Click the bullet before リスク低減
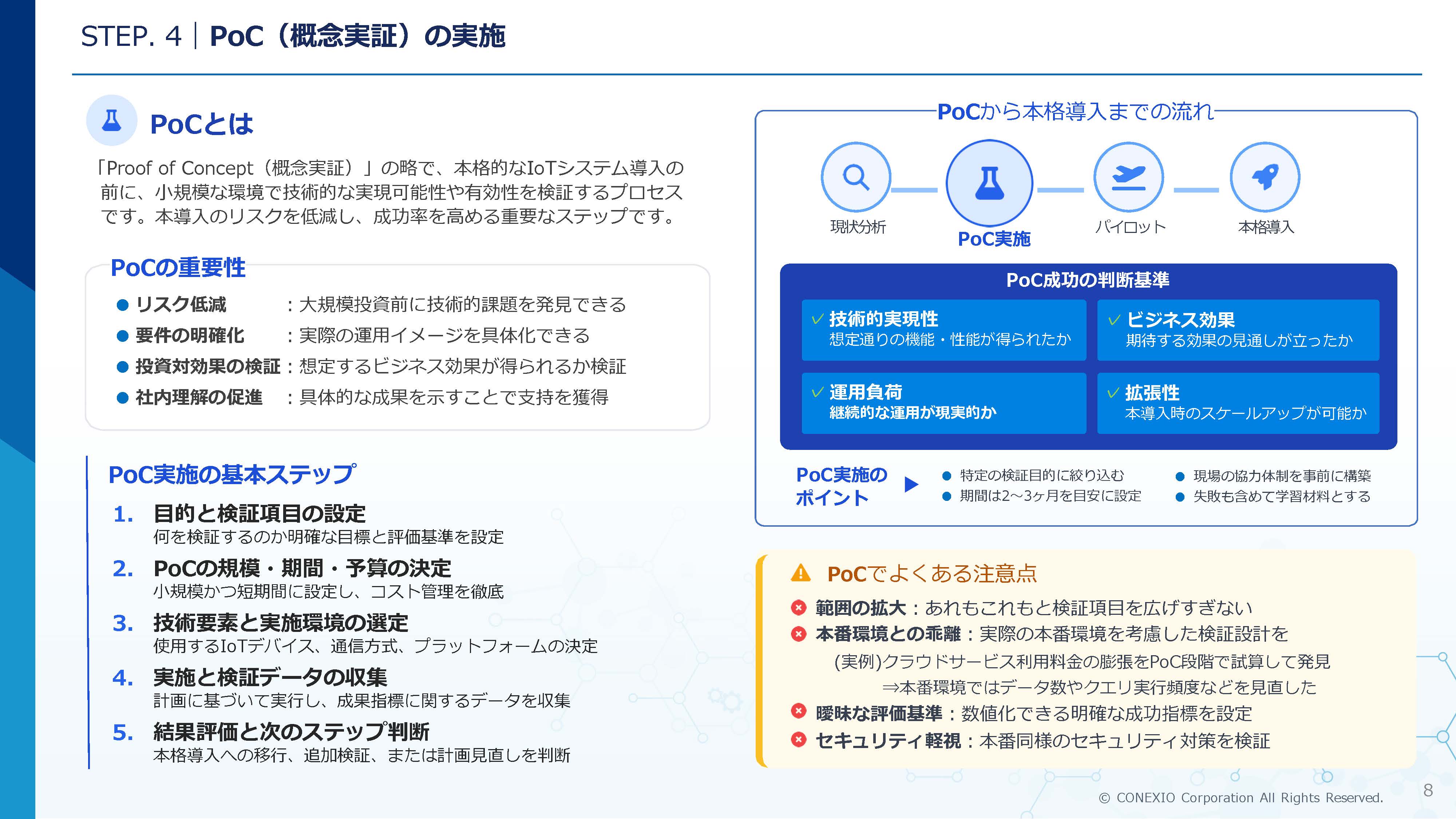The image size is (1456, 819). tap(123, 305)
